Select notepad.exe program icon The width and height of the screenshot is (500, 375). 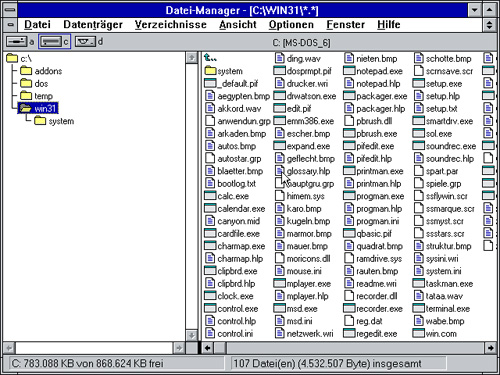[349, 71]
